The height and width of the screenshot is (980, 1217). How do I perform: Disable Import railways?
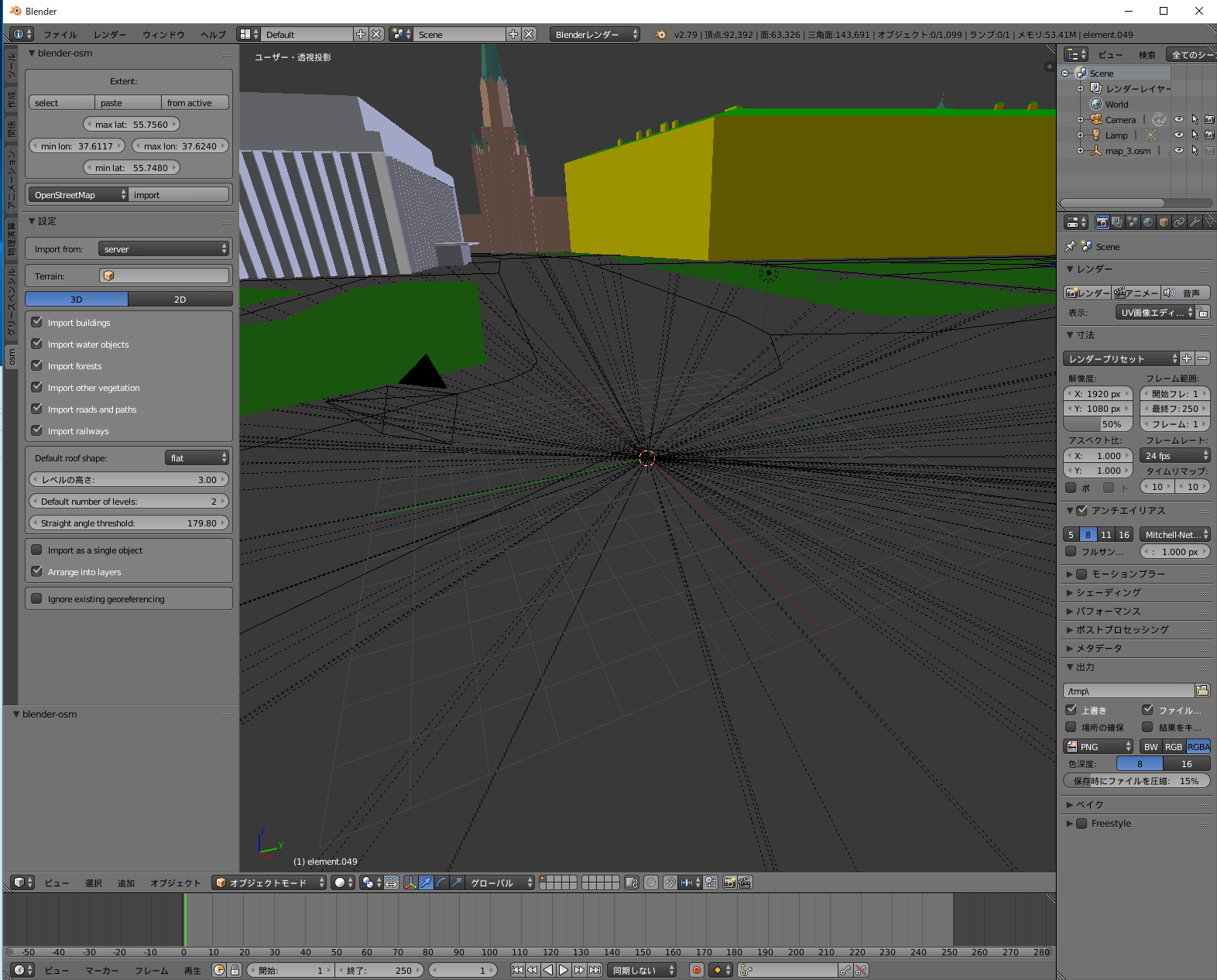pyautogui.click(x=37, y=430)
